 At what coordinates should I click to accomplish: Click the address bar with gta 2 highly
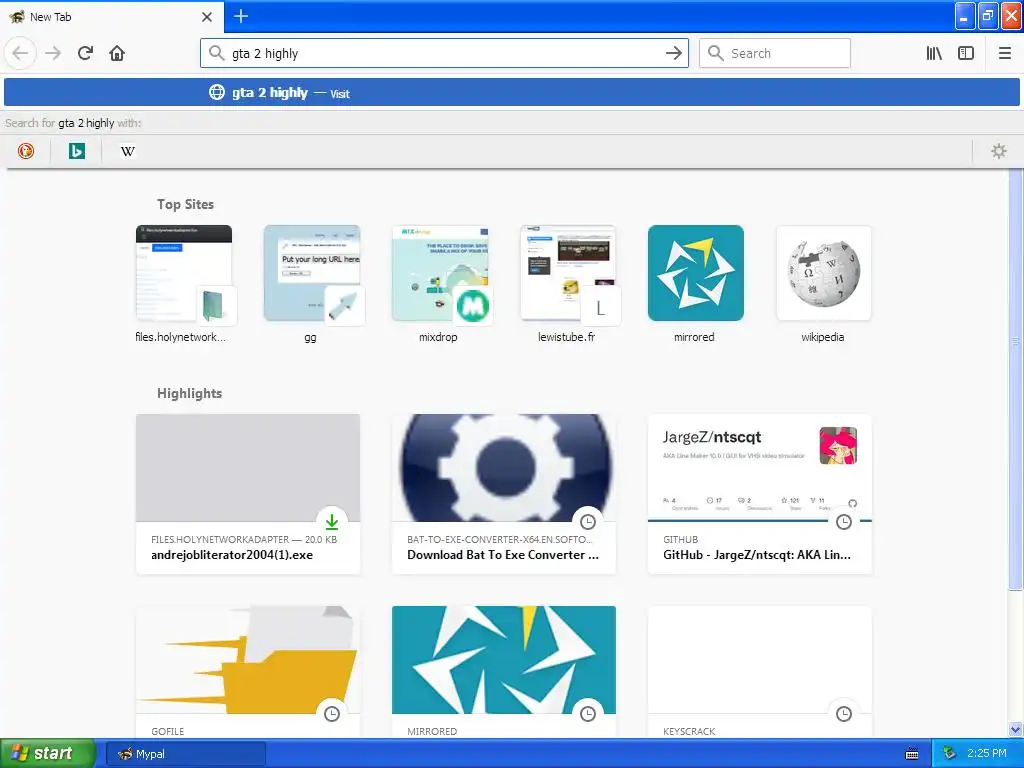[x=444, y=53]
